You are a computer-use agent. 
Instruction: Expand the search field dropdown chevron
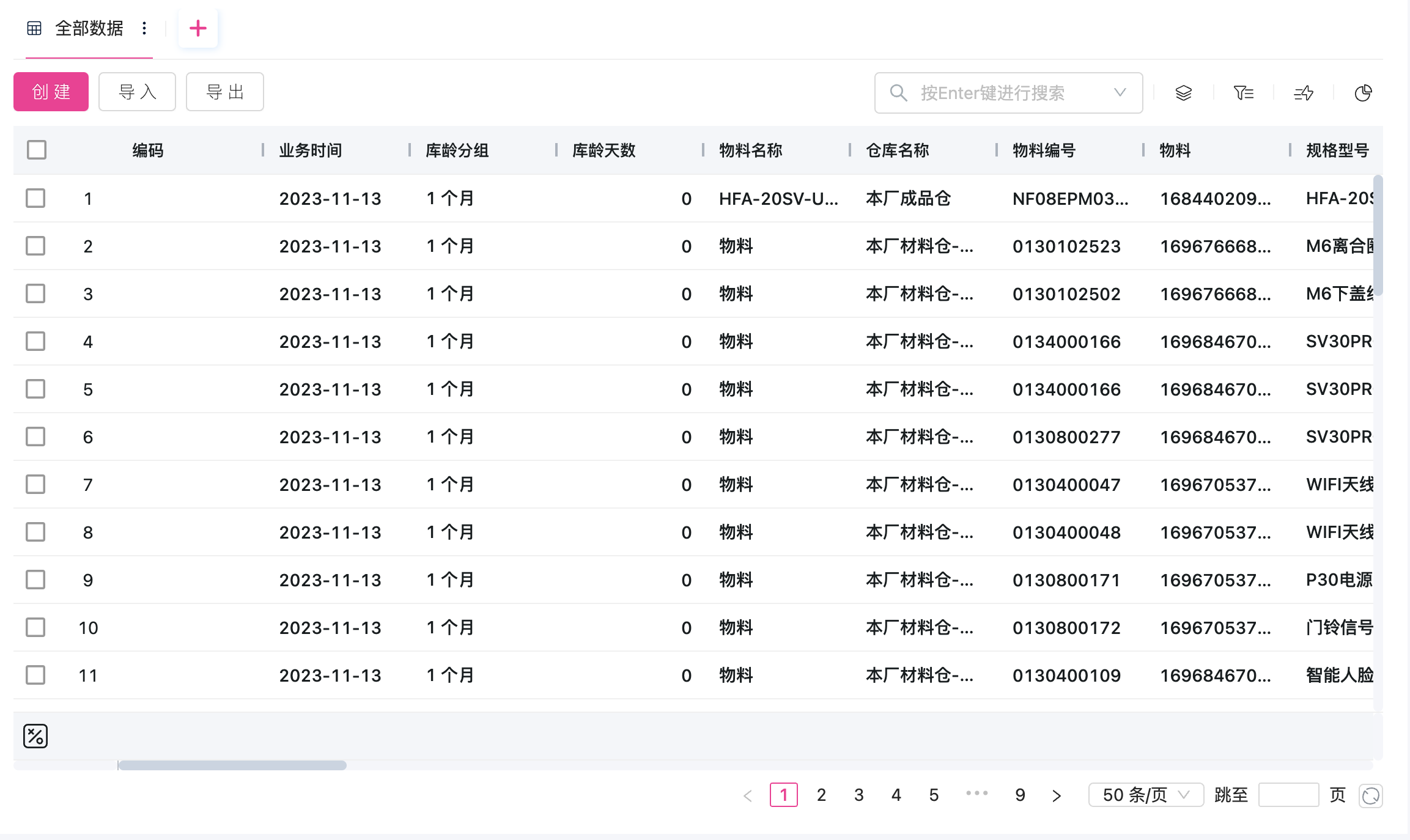(x=1120, y=92)
